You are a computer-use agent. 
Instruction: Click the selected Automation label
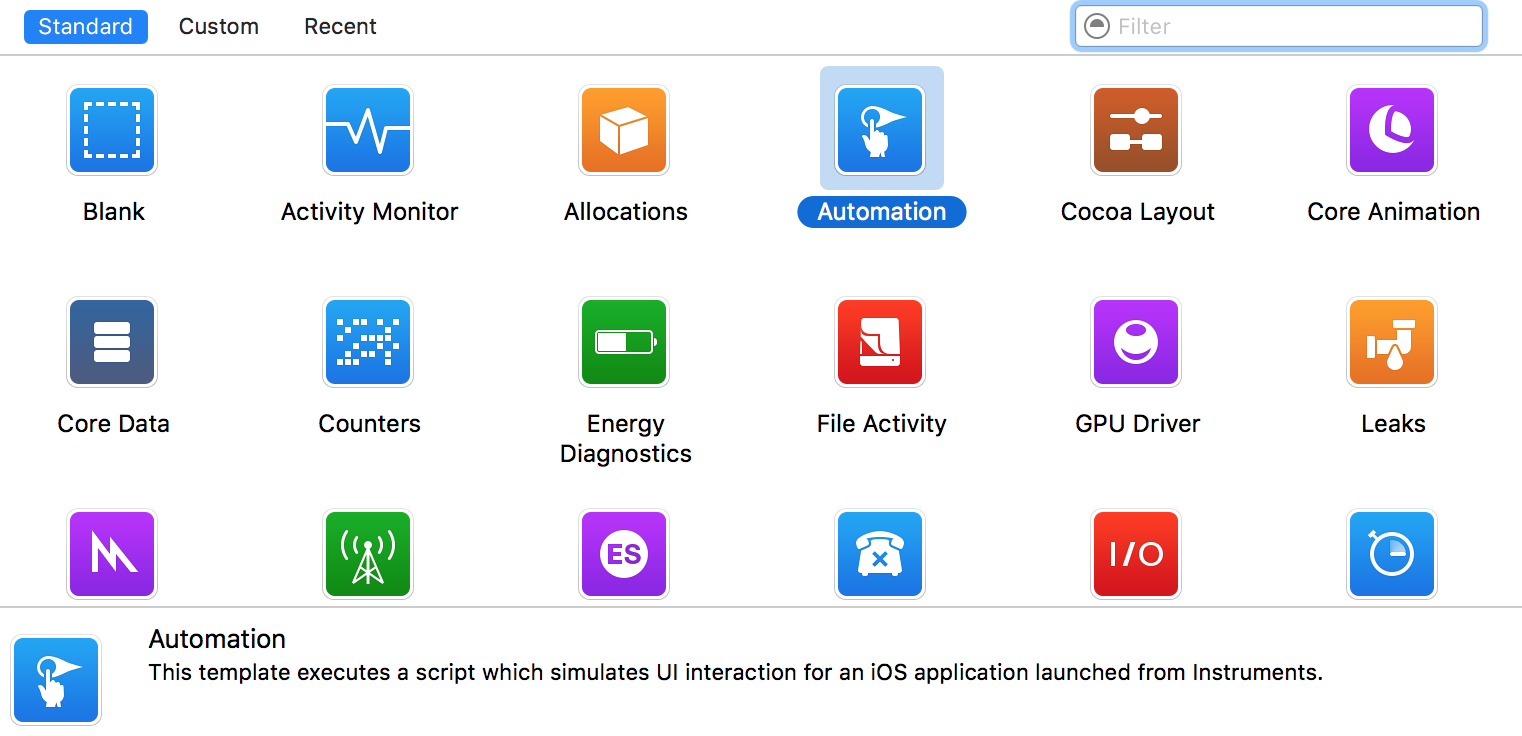pyautogui.click(x=881, y=212)
